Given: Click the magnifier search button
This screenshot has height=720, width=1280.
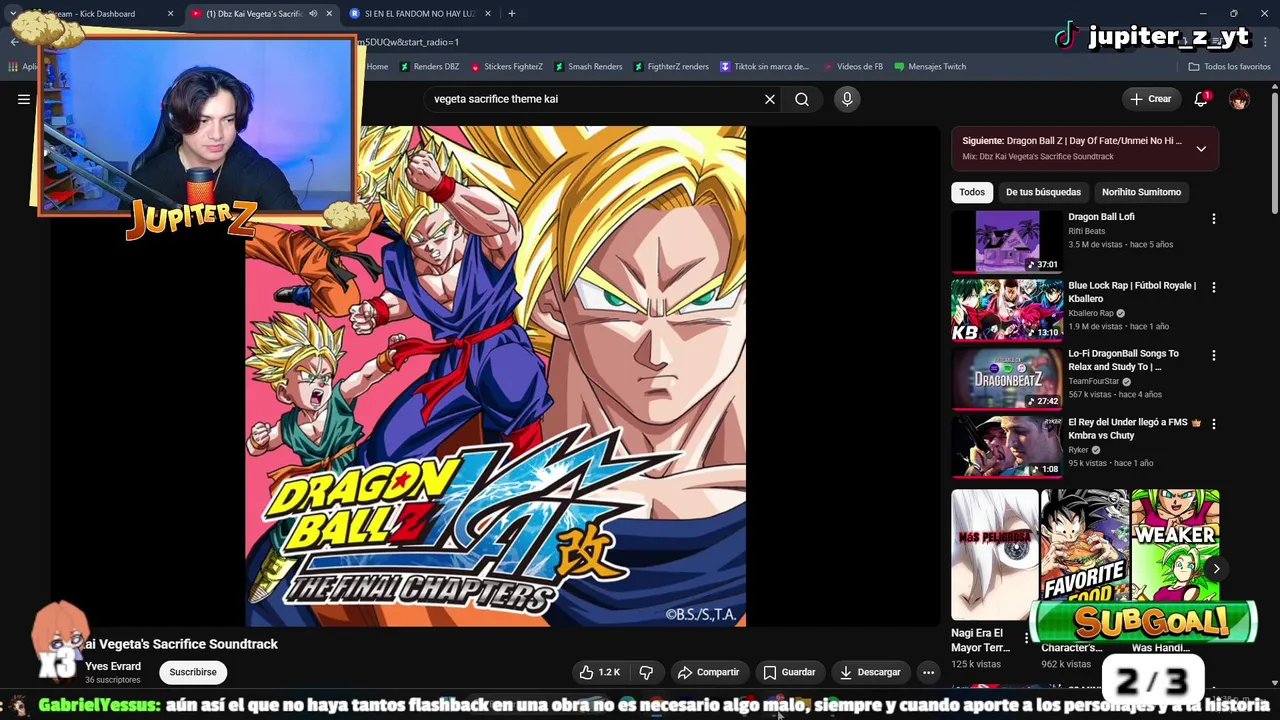Looking at the screenshot, I should tap(802, 99).
